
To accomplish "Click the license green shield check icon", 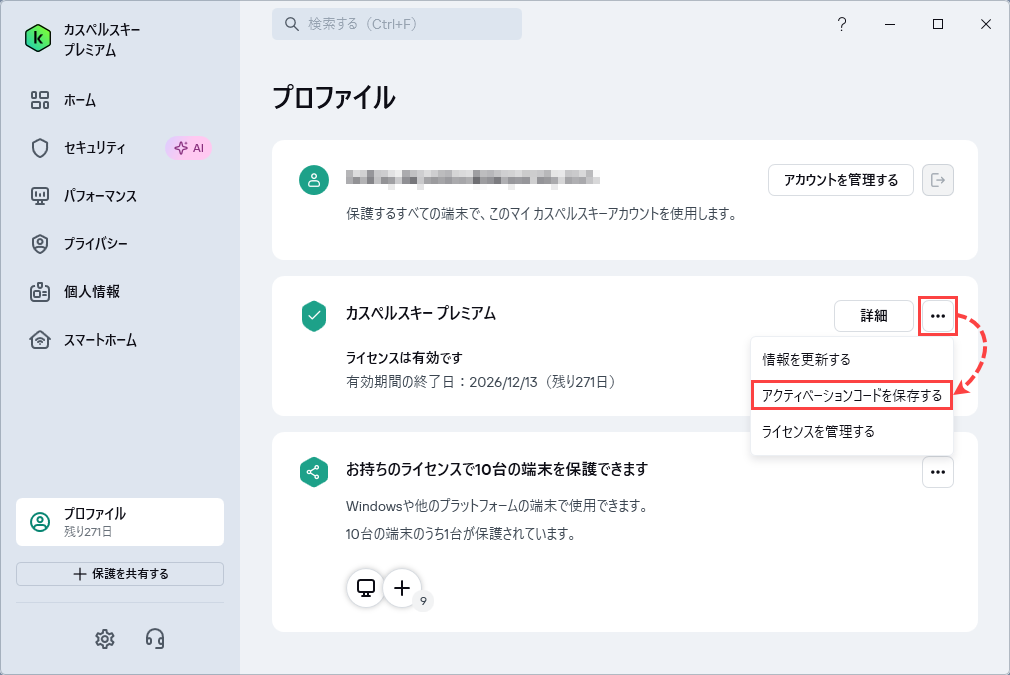I will [314, 316].
